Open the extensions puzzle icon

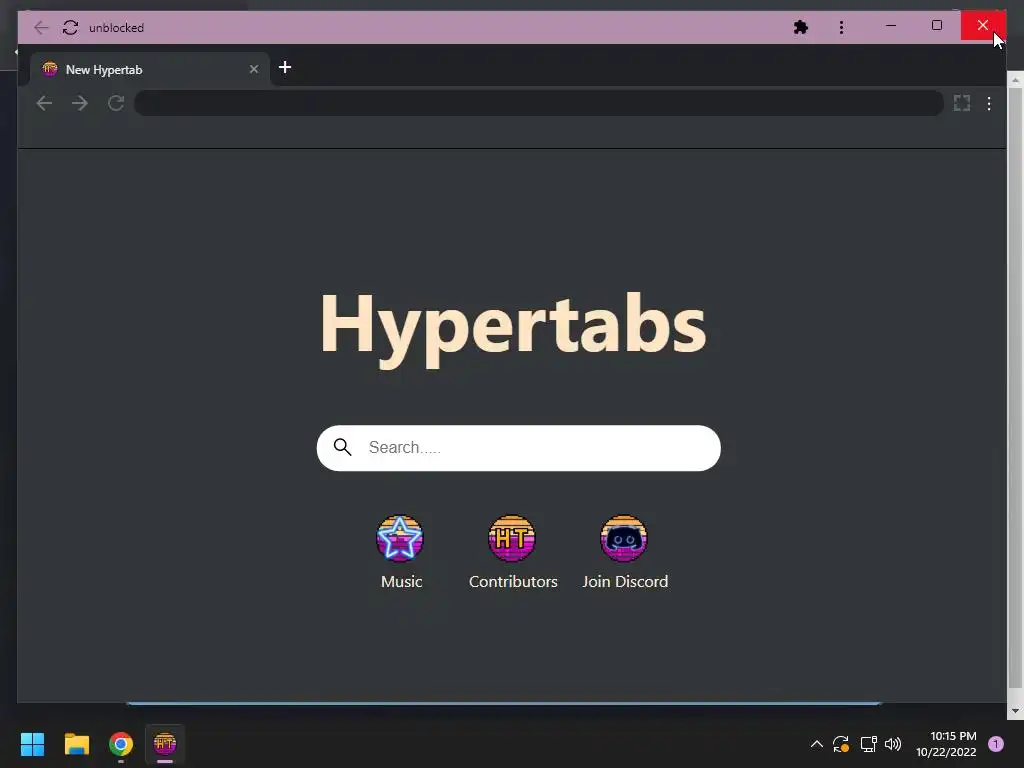801,27
